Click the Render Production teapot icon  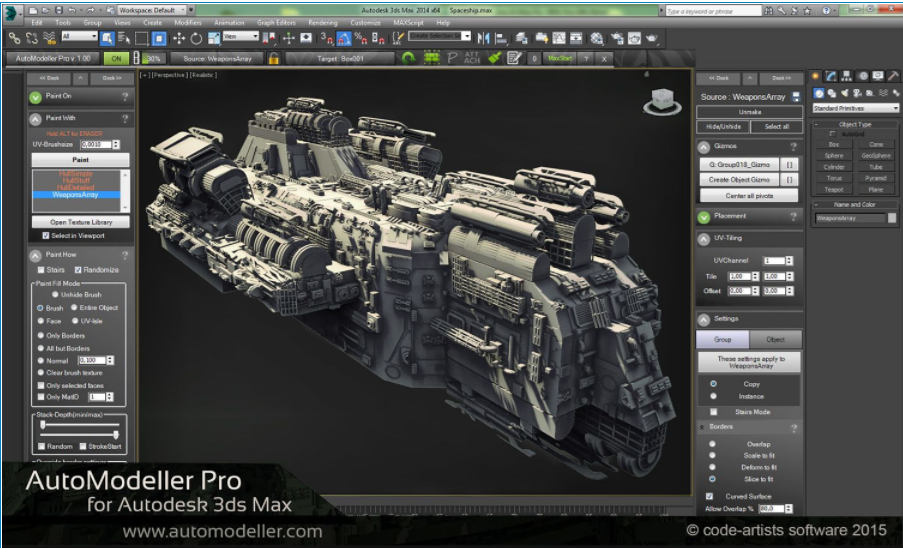(652, 38)
